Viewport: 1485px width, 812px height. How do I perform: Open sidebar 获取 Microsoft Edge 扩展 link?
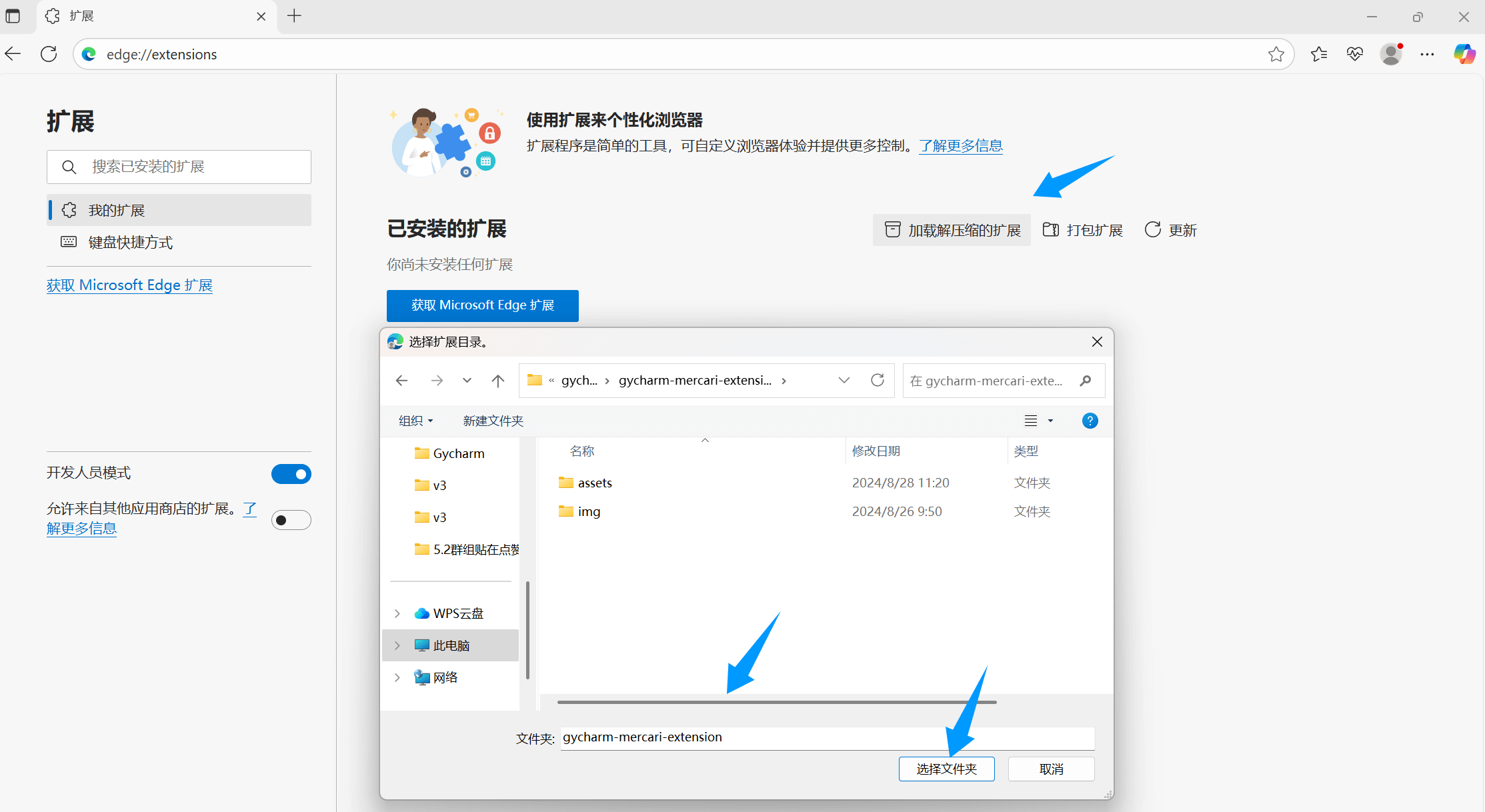(129, 285)
